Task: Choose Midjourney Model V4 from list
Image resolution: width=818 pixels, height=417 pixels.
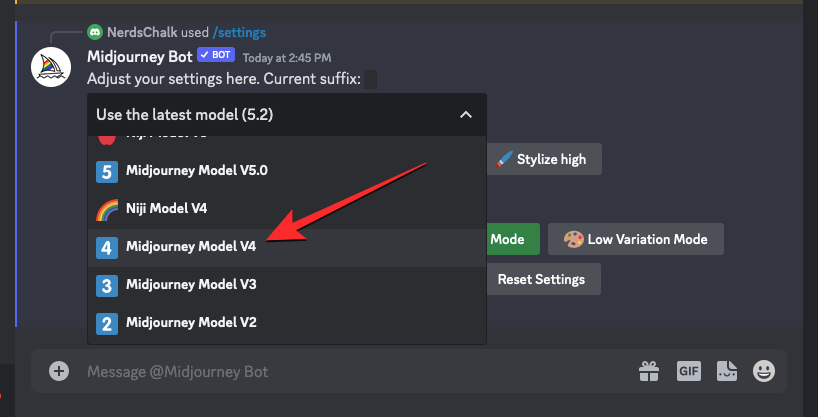Action: pos(287,247)
